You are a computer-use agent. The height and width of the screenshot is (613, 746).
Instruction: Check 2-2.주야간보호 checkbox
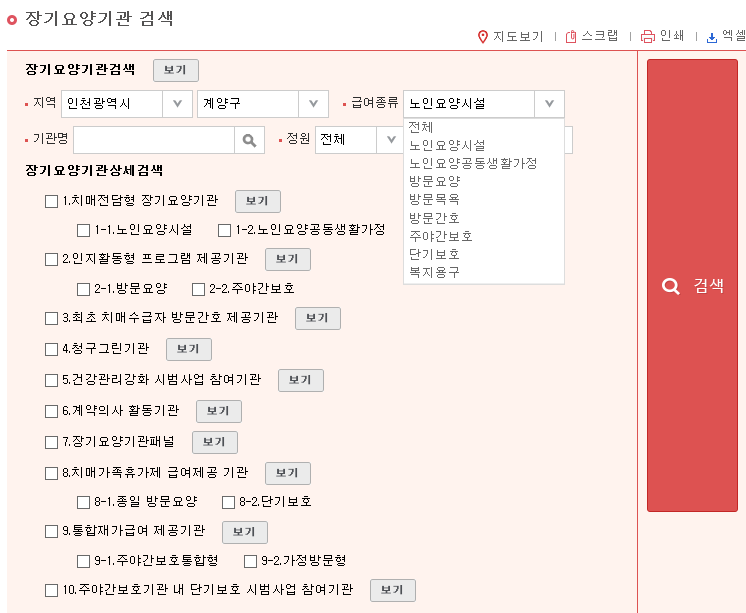click(198, 289)
